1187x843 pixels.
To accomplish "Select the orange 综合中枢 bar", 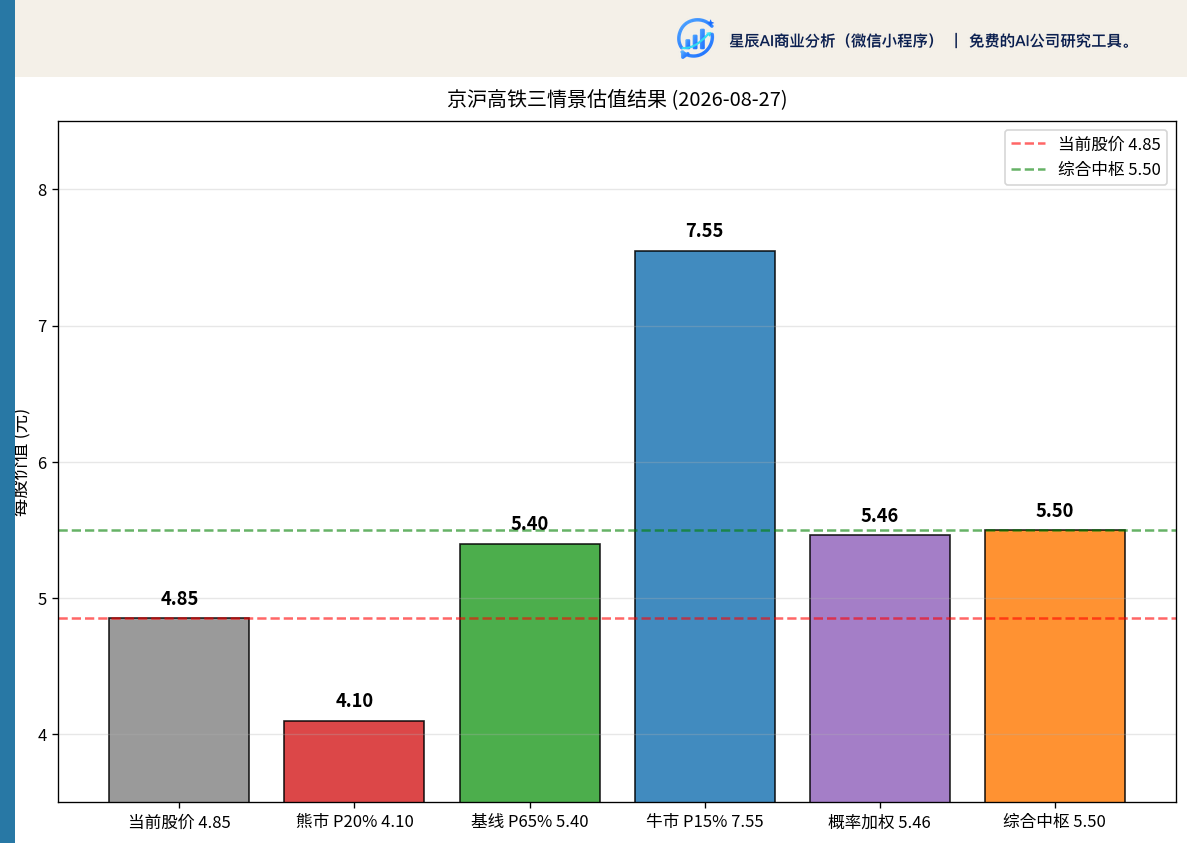I will (1055, 666).
